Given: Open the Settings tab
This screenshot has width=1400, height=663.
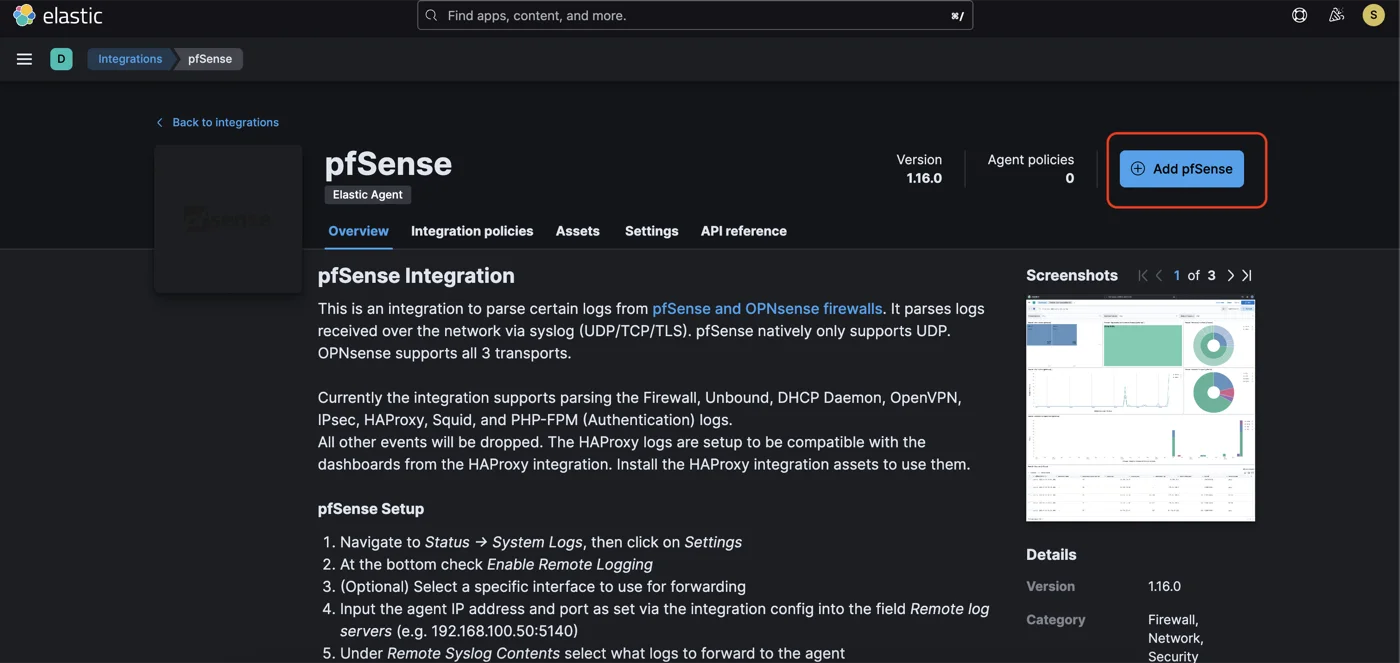Looking at the screenshot, I should 652,231.
